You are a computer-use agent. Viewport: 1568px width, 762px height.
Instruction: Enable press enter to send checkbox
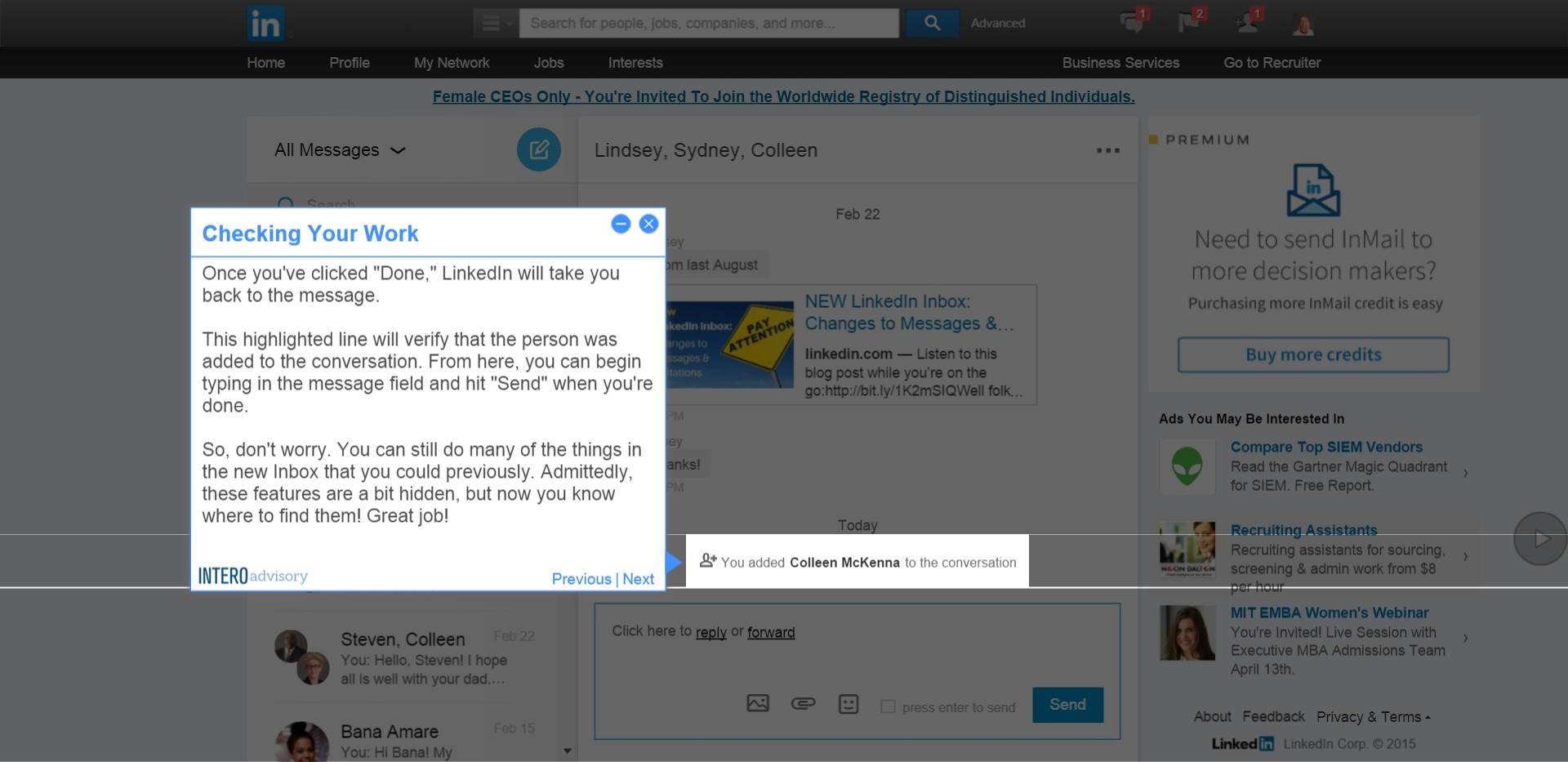tap(888, 706)
